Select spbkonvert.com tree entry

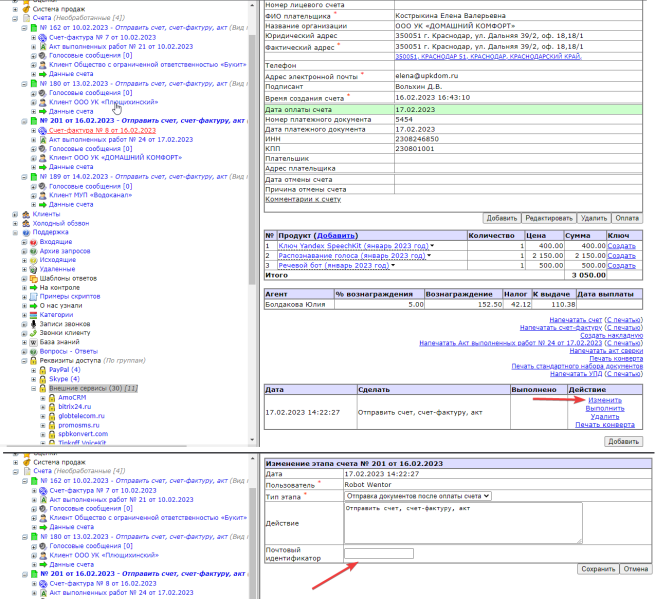(83, 434)
